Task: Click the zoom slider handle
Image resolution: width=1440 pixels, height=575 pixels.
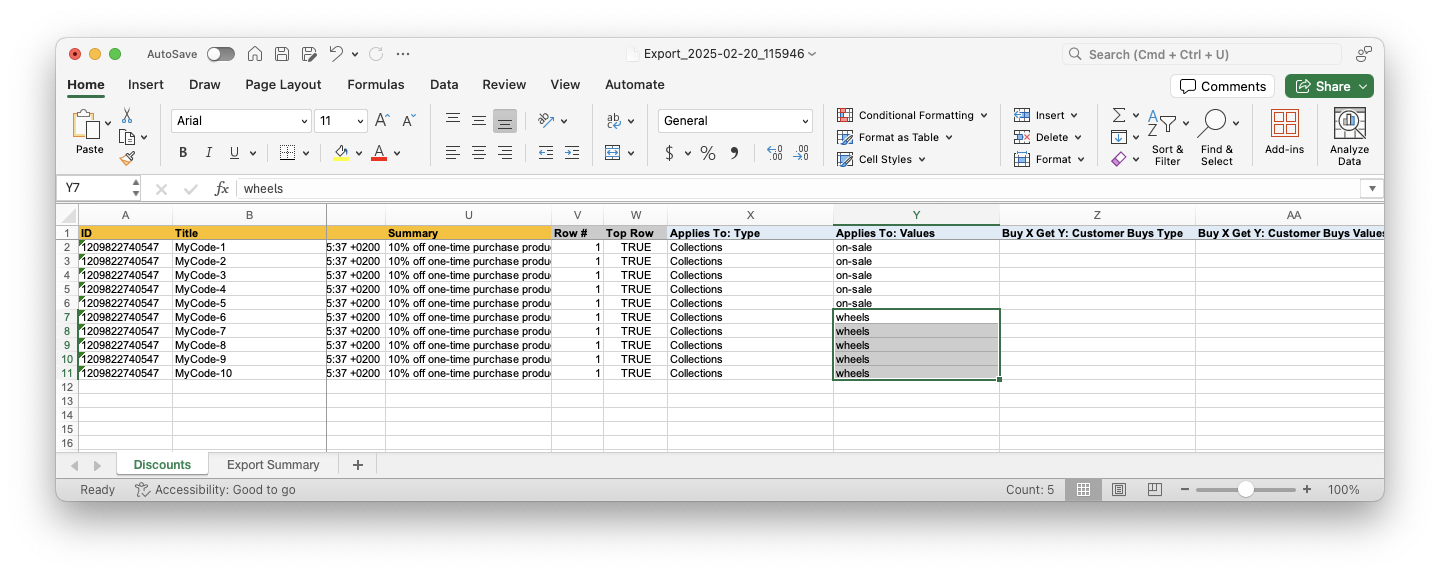Action: (1245, 490)
